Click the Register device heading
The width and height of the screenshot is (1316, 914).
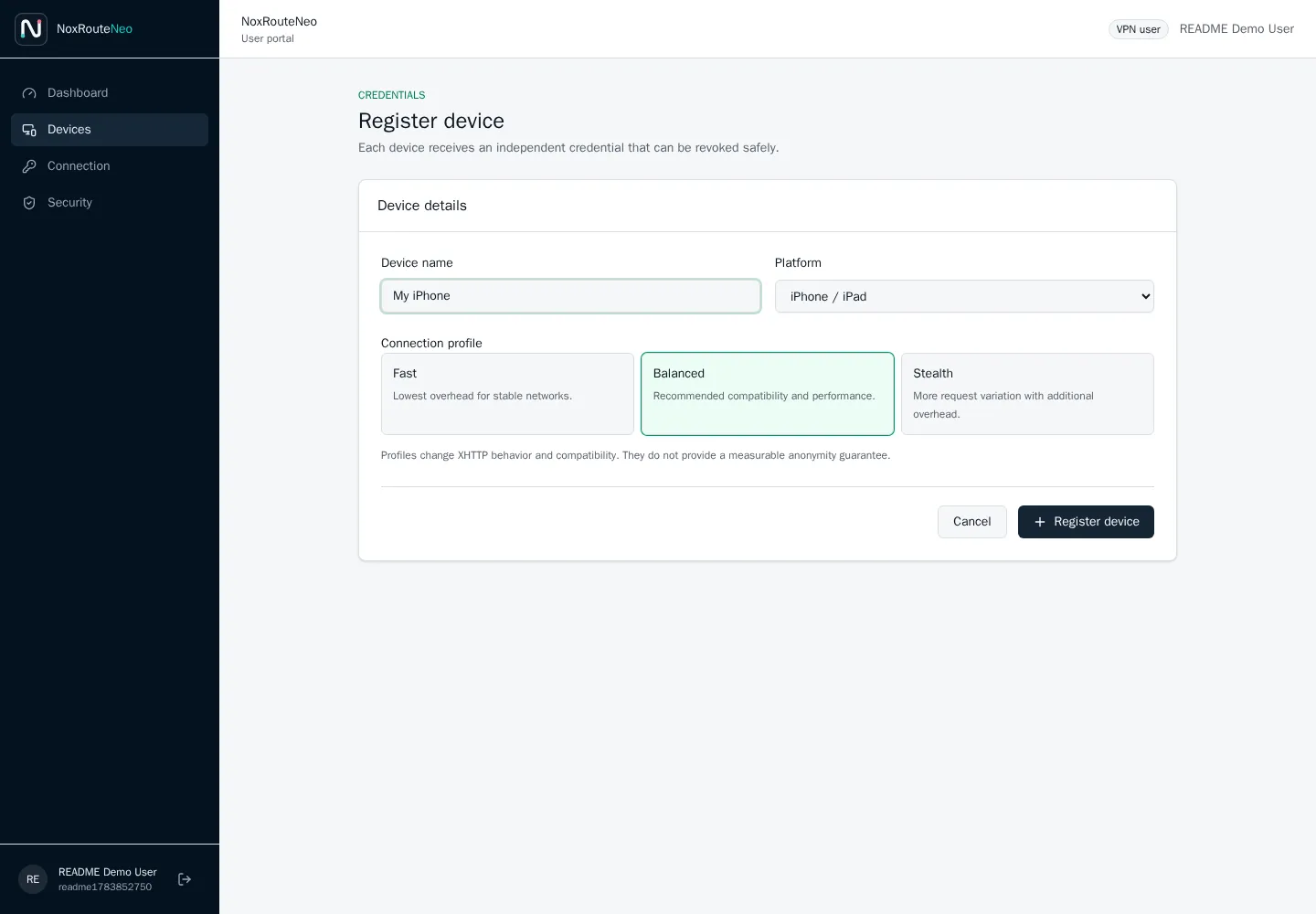431,121
